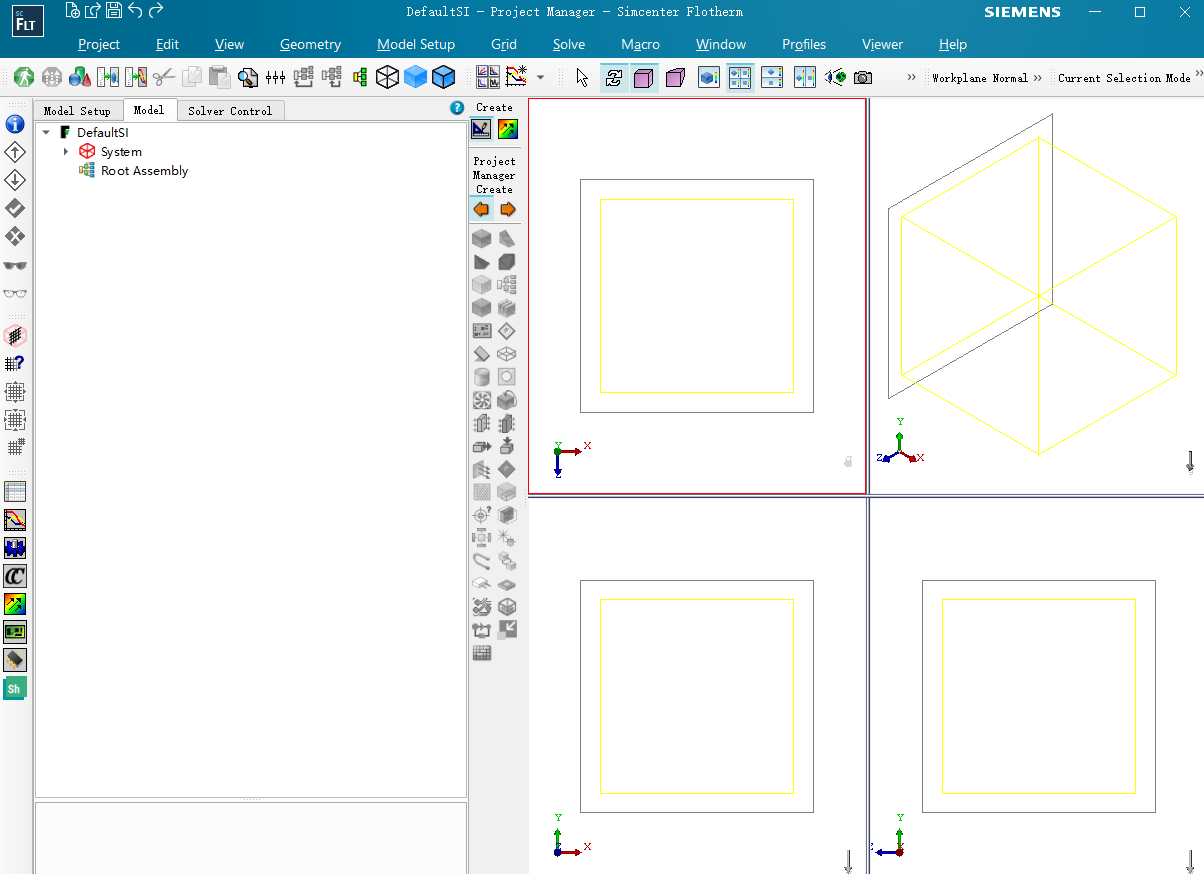Viewport: 1204px width, 874px height.
Task: Switch to the Solver Control tab
Action: pos(230,111)
